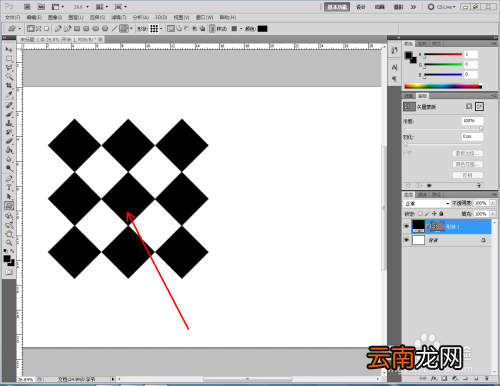The height and width of the screenshot is (386, 500).
Task: Open the Filter menu
Action: pyautogui.click(x=119, y=17)
